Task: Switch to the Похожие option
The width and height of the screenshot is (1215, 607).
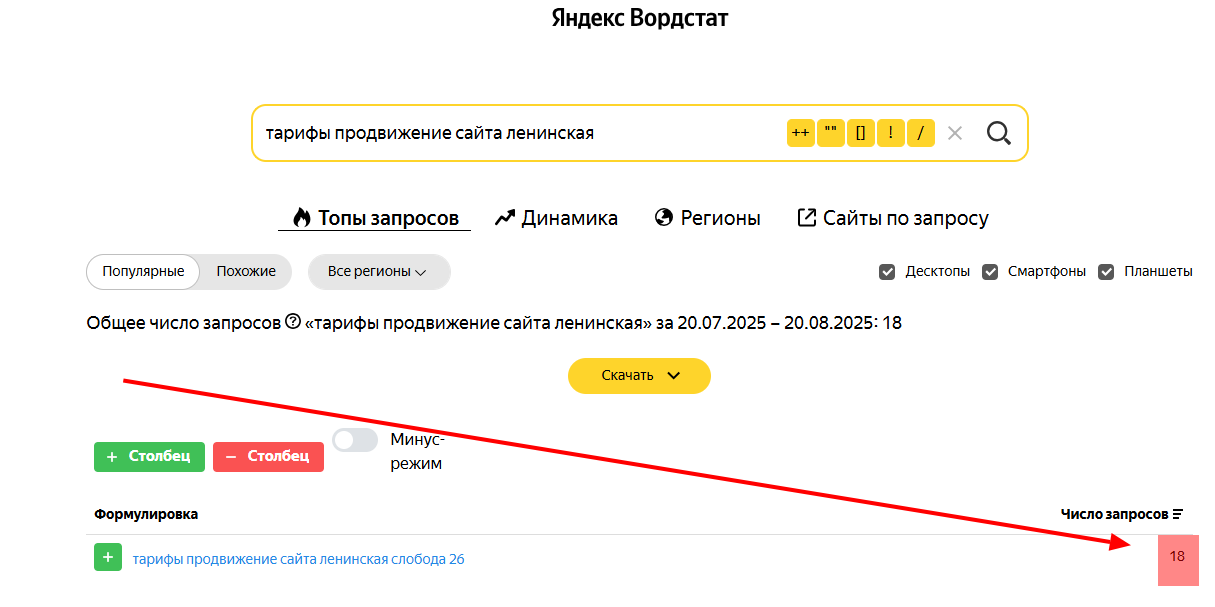Action: (x=246, y=271)
